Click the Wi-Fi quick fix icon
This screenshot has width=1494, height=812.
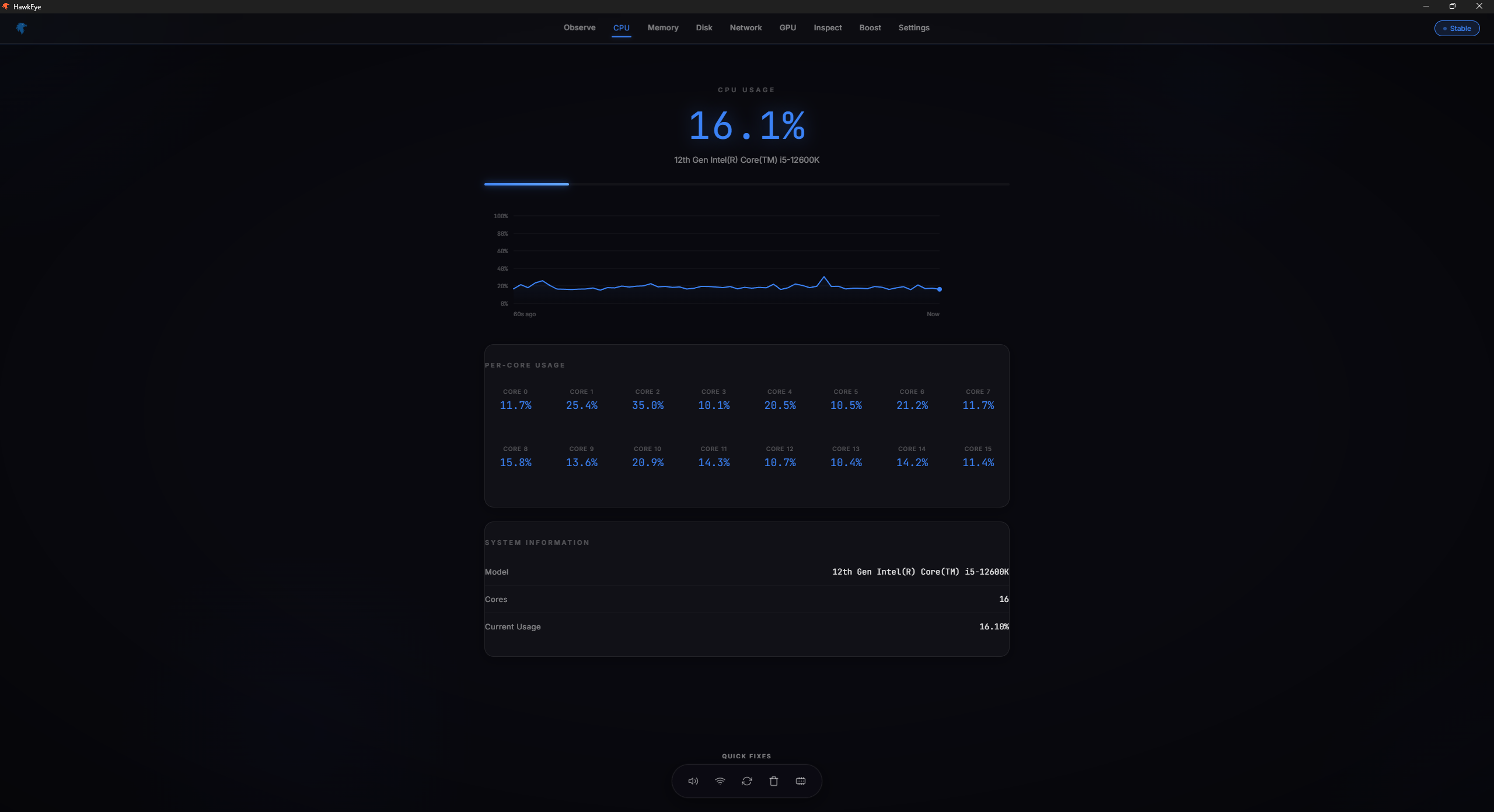coord(720,781)
